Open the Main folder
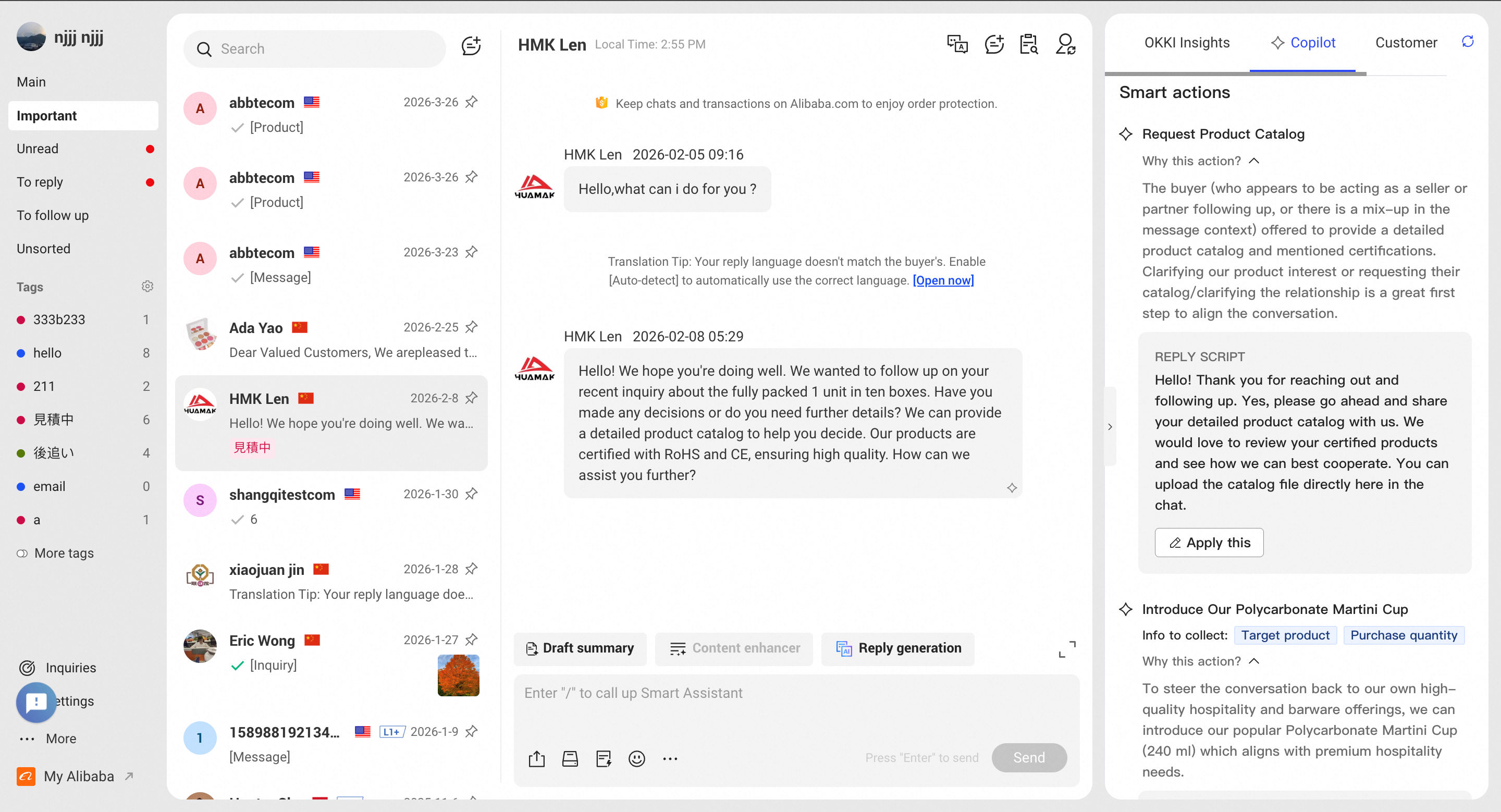The width and height of the screenshot is (1501, 812). click(x=83, y=82)
